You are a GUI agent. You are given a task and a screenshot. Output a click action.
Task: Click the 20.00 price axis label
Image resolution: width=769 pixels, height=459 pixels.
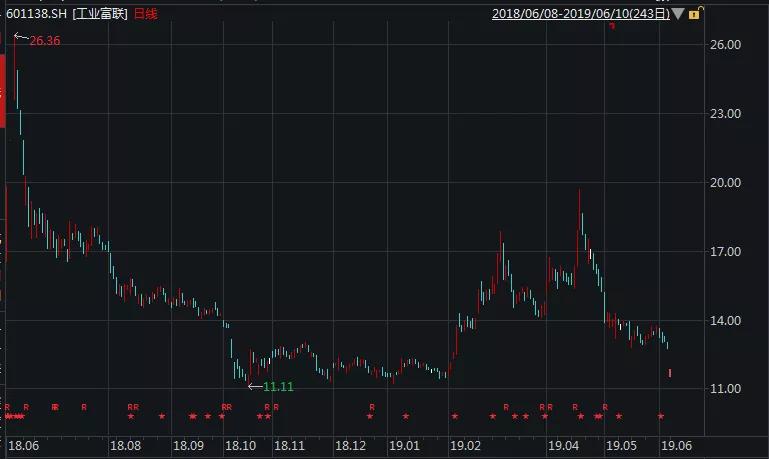725,182
